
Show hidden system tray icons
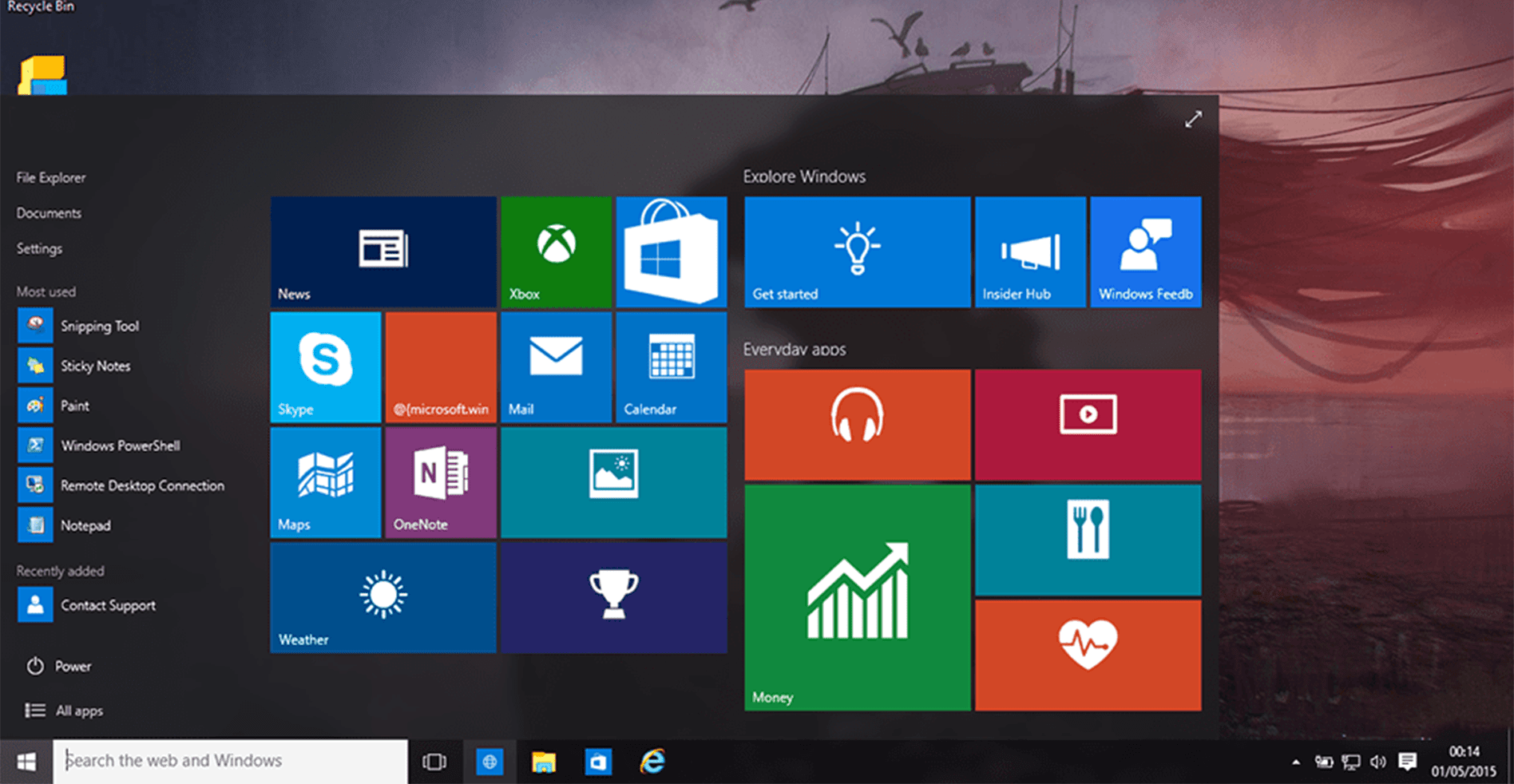[1295, 762]
